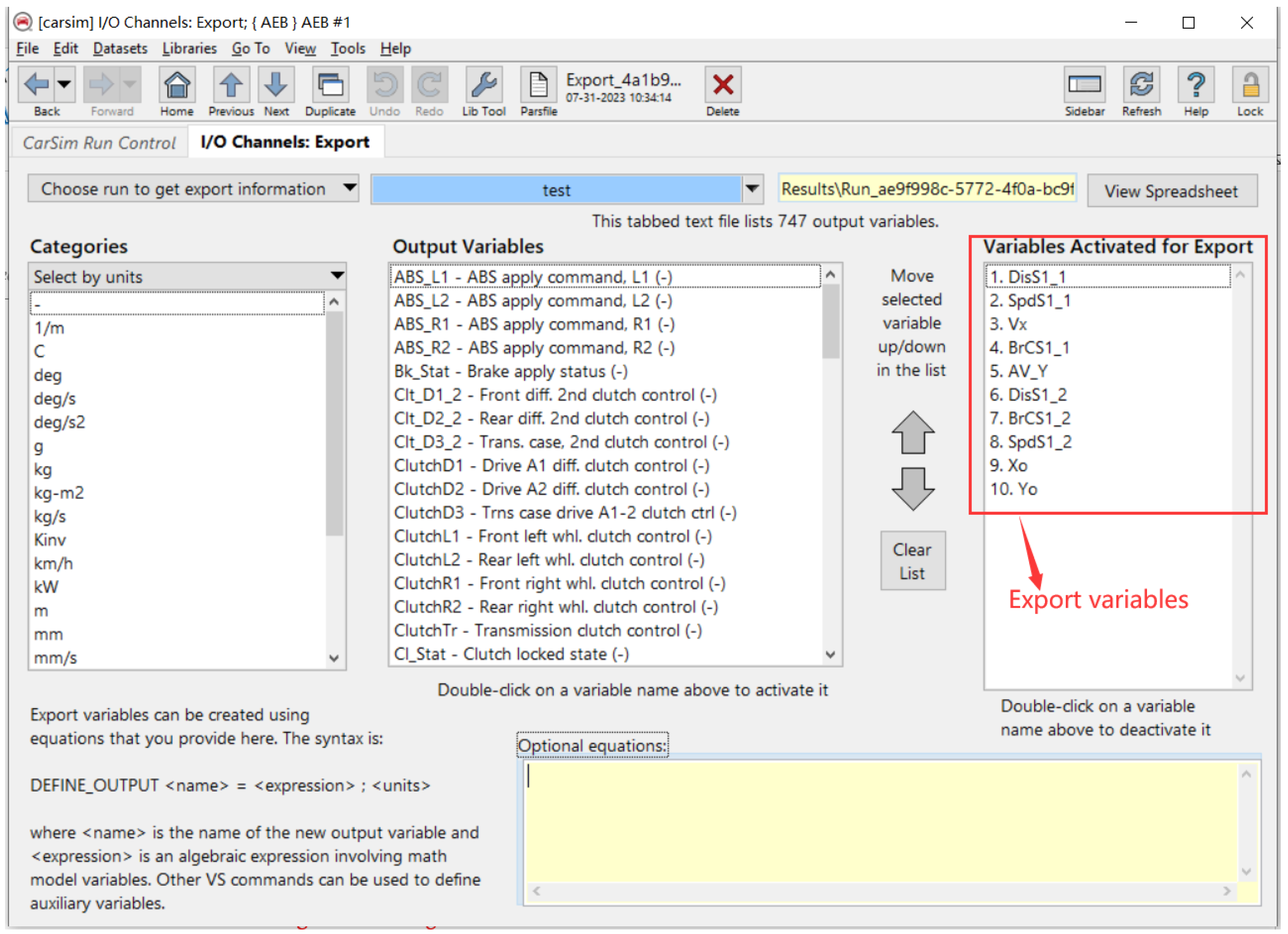Open the Datasets menu
The image size is (1288, 934).
click(120, 48)
